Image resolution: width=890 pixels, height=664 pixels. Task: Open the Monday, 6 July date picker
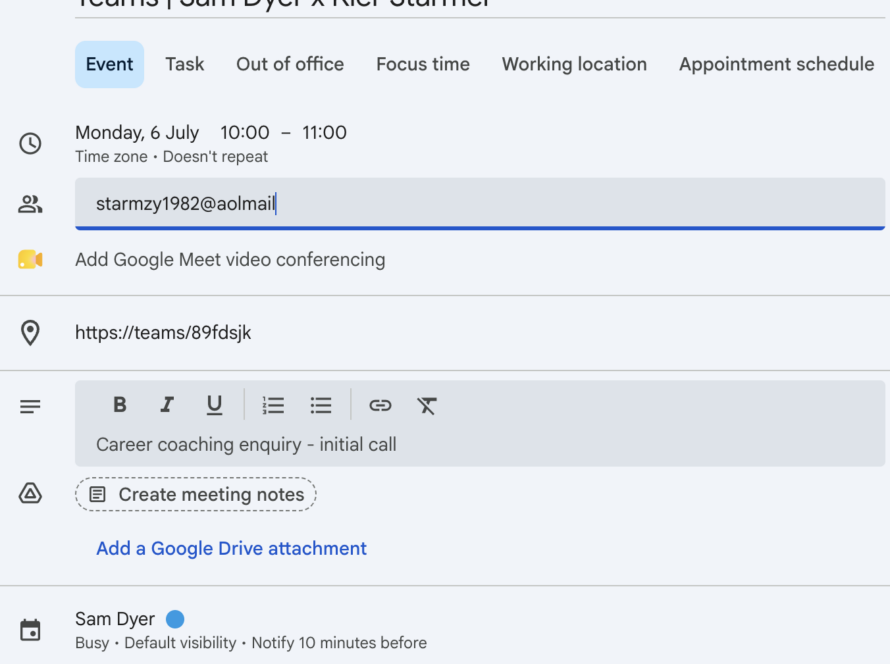(137, 133)
